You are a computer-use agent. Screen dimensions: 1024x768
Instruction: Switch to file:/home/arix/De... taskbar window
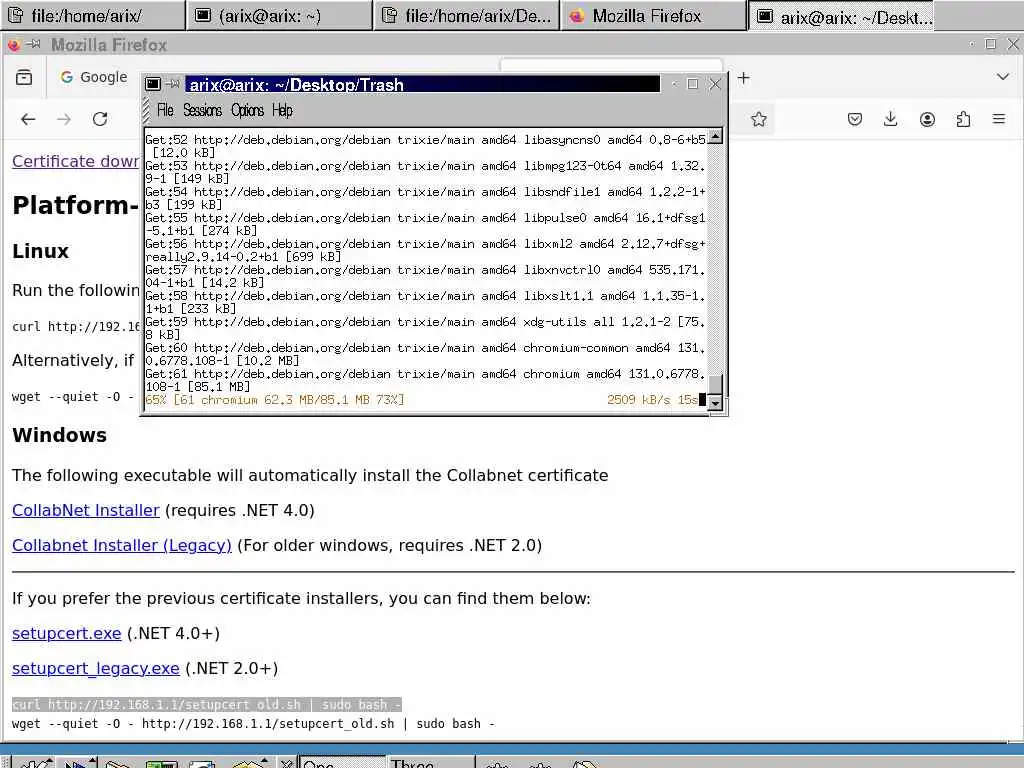(466, 16)
